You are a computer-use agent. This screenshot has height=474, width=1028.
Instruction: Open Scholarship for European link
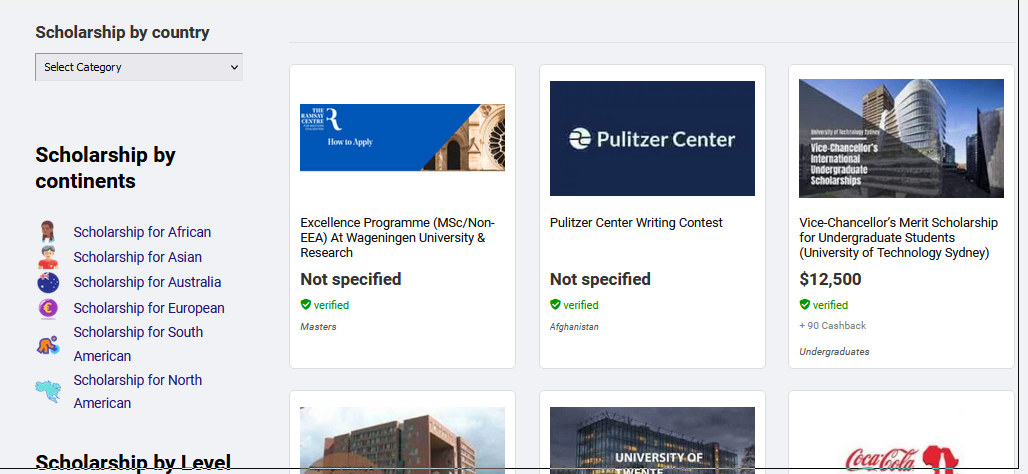(149, 308)
